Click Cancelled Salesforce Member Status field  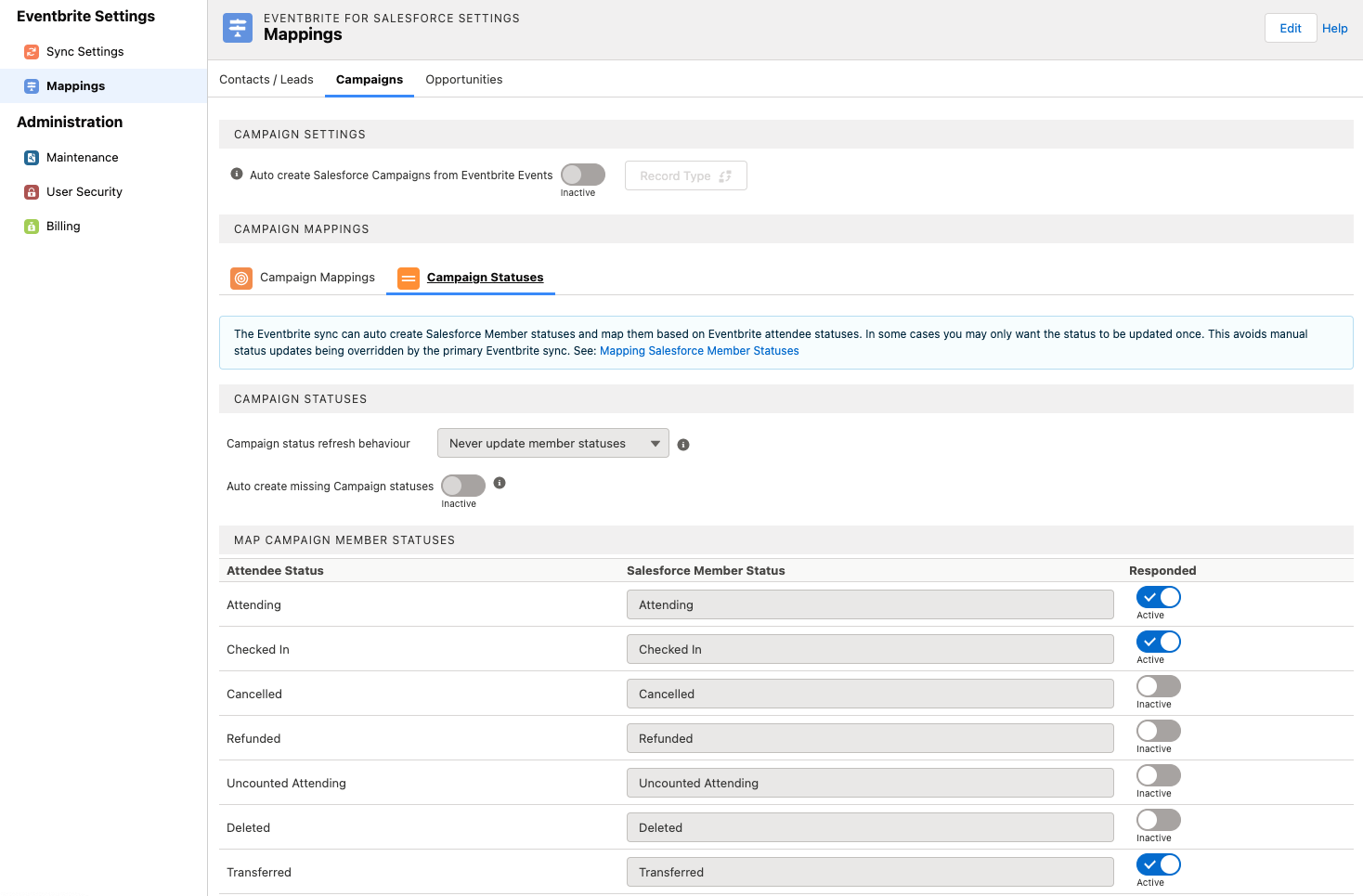click(870, 694)
